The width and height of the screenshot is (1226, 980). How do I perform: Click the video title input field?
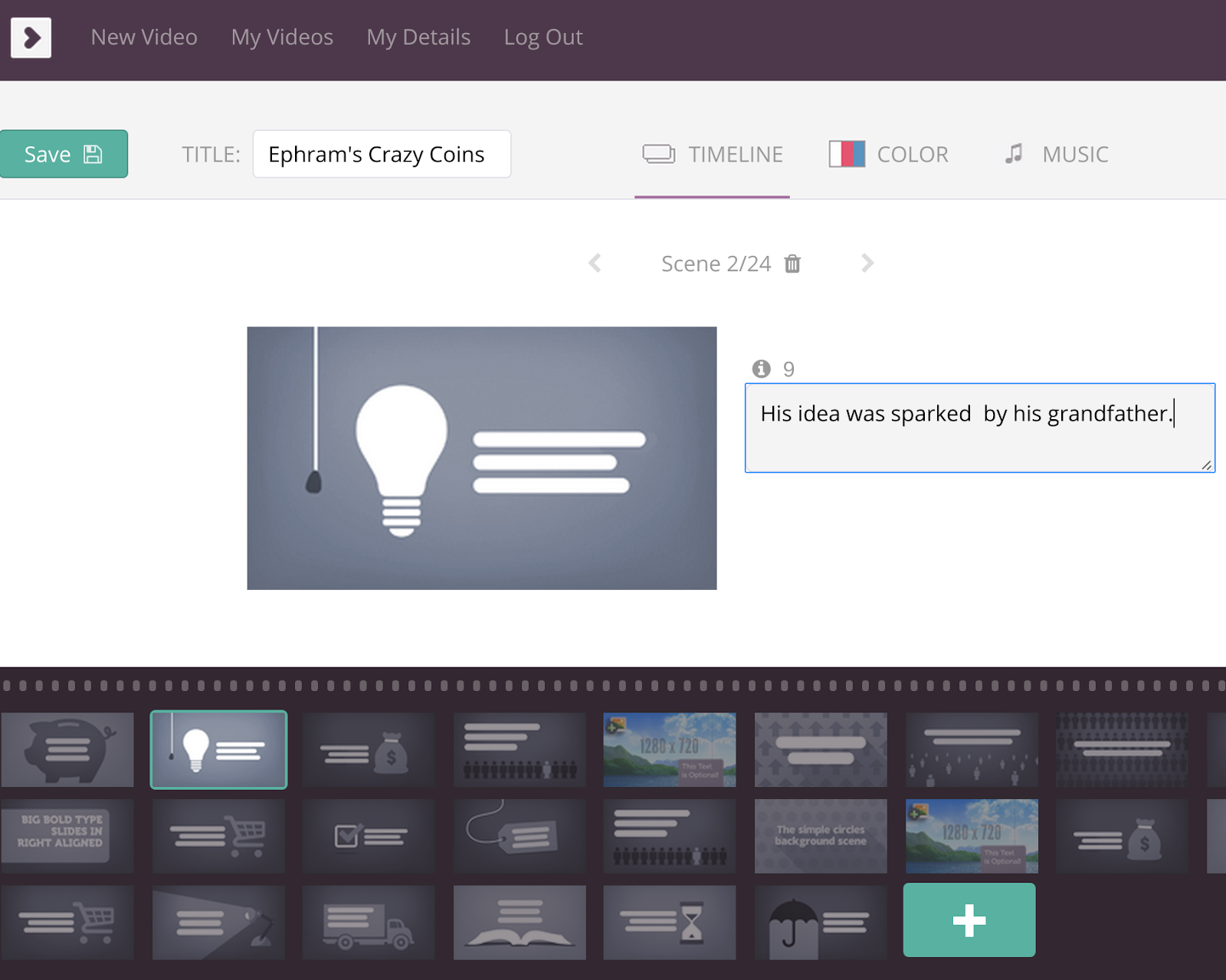point(382,154)
